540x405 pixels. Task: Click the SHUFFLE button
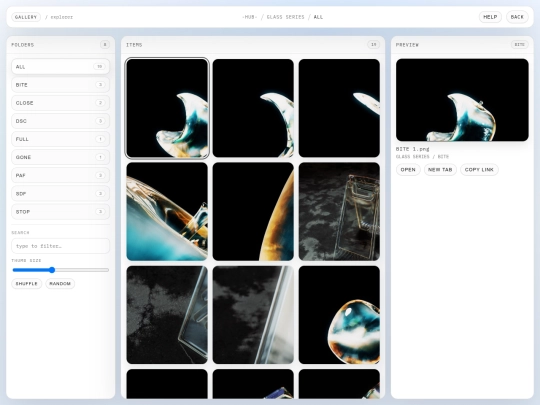coord(27,283)
